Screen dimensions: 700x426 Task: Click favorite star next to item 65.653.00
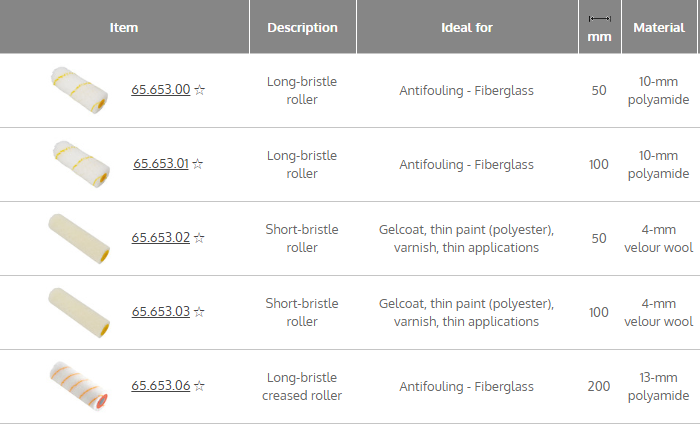[199, 90]
